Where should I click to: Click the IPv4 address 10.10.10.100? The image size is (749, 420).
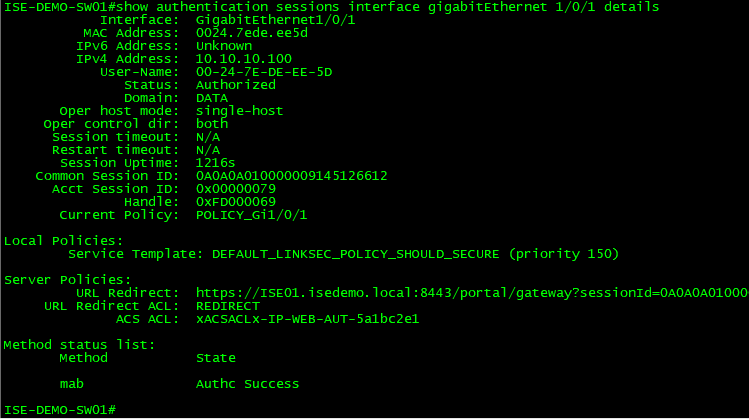click(244, 59)
